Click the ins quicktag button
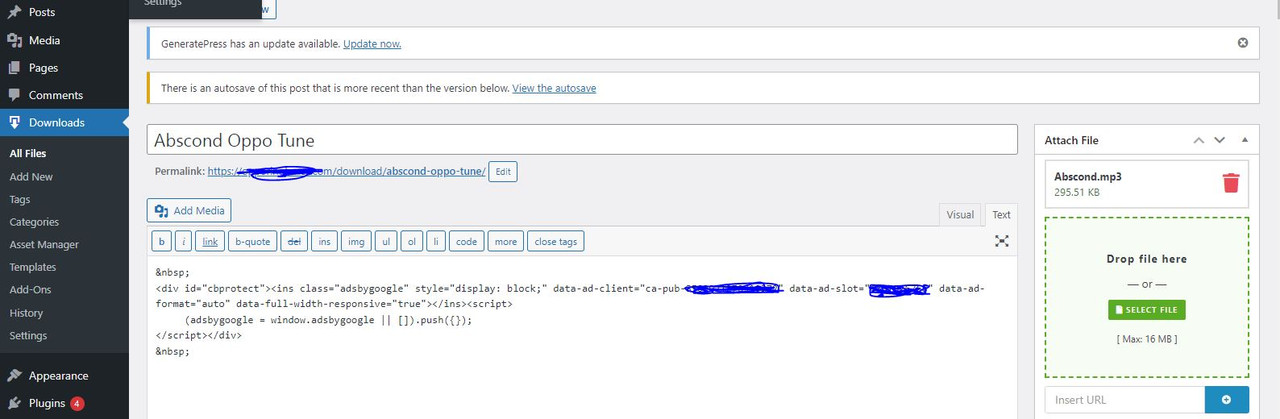This screenshot has height=419, width=1280. (x=325, y=241)
